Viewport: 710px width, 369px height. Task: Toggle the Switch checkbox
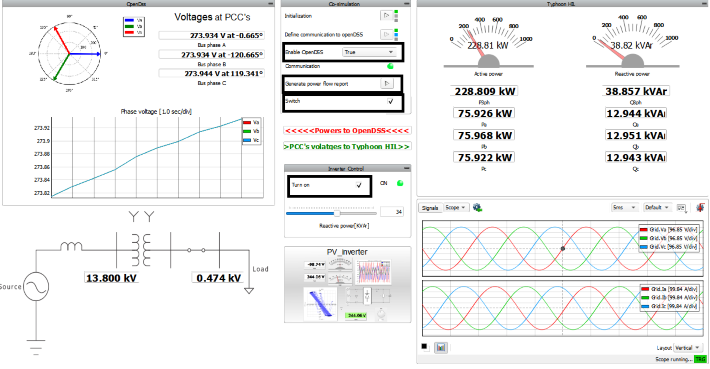click(390, 102)
